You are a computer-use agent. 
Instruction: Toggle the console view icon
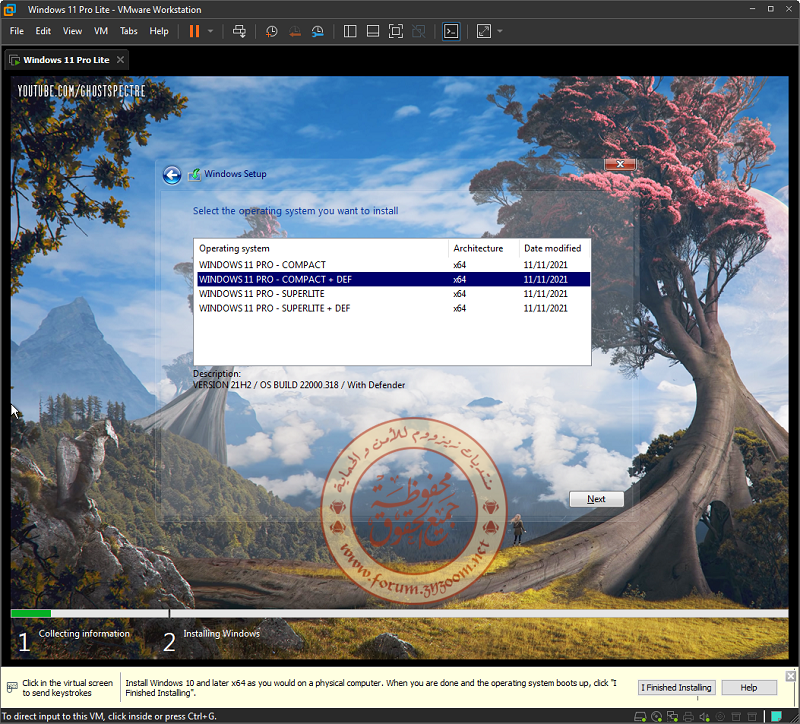[451, 31]
